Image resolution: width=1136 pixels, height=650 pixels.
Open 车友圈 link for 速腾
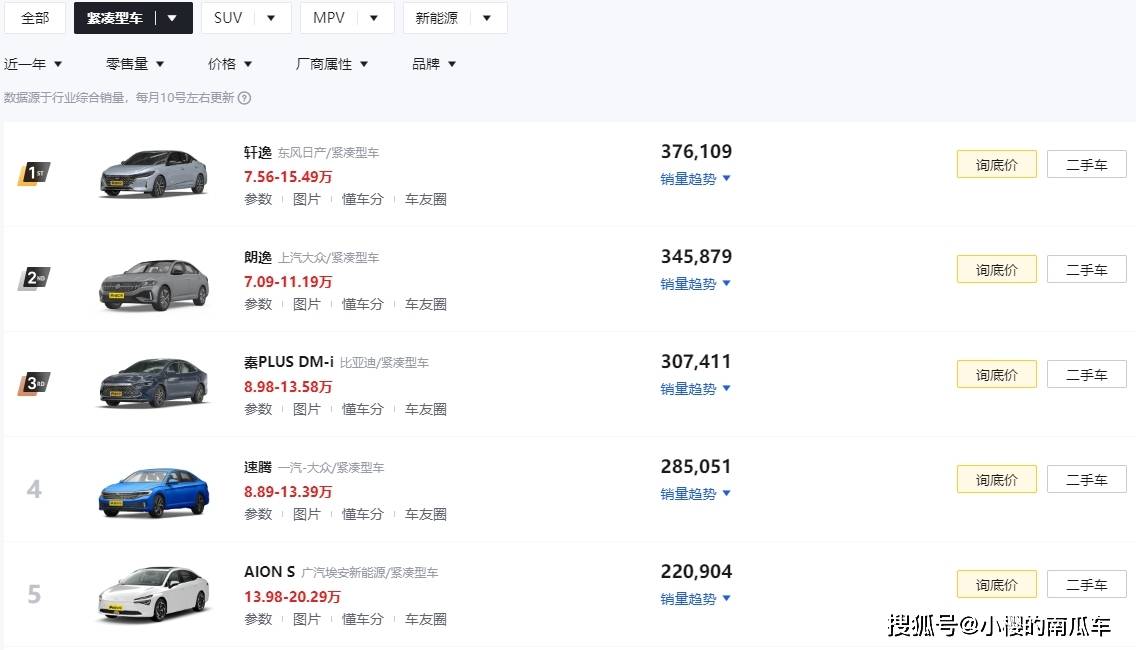(425, 514)
